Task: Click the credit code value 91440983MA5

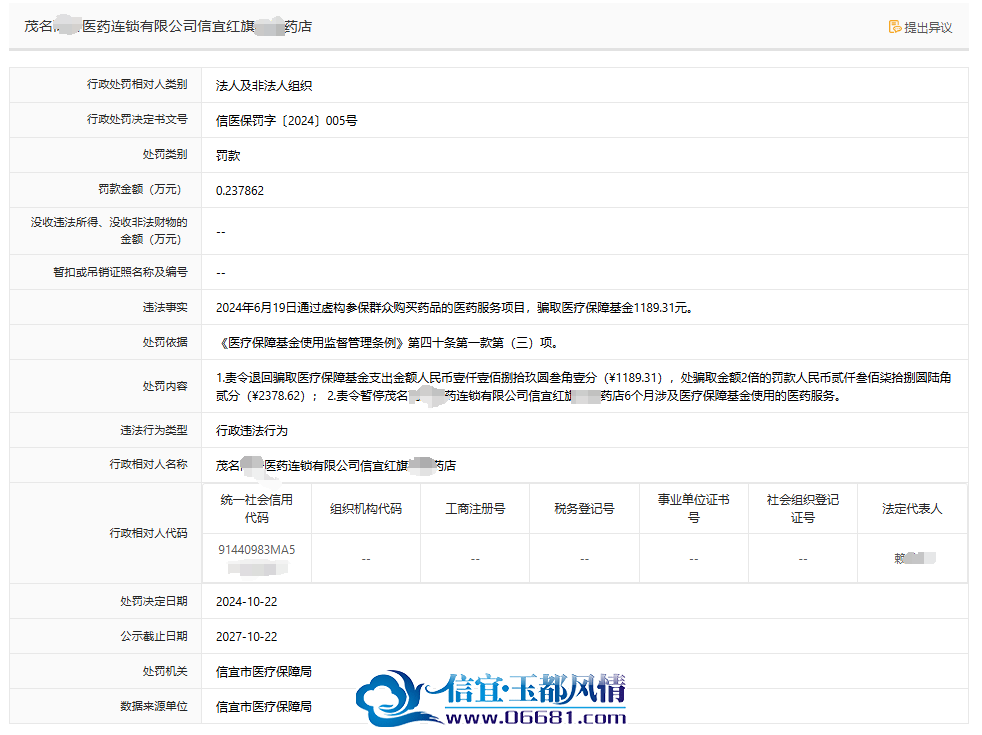Action: [257, 550]
